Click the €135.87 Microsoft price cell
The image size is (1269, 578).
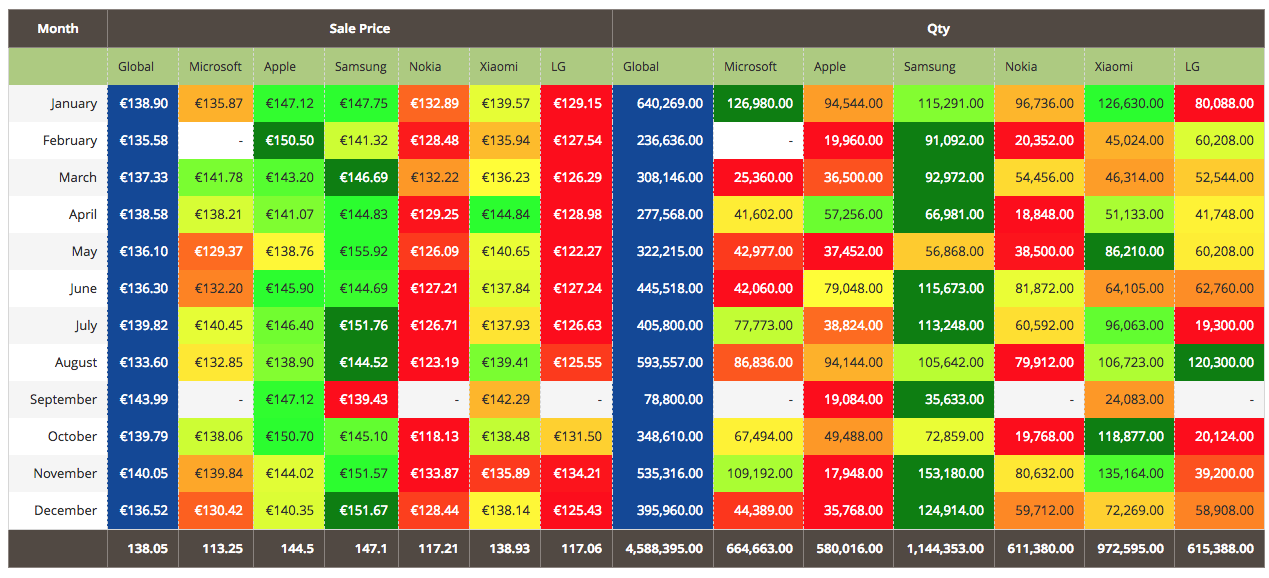pyautogui.click(x=216, y=104)
